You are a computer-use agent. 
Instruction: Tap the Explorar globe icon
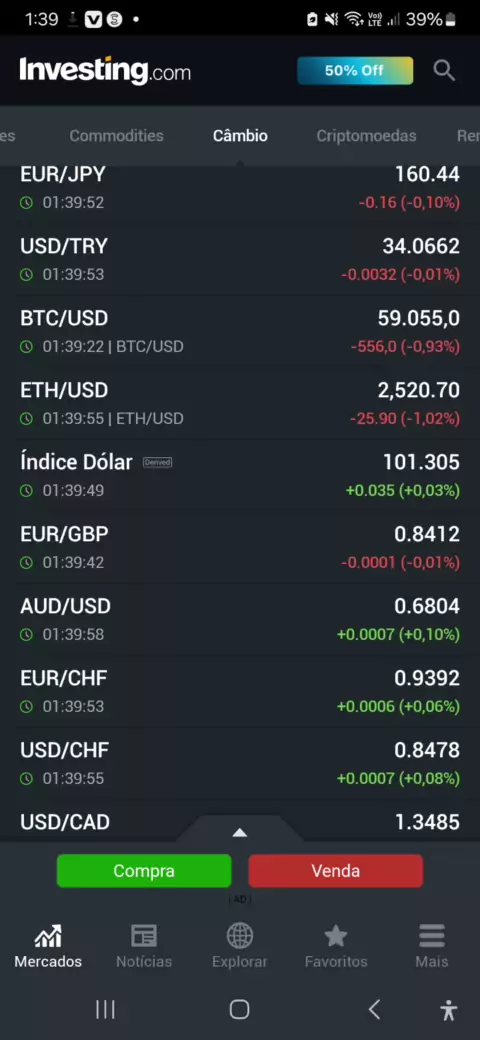point(239,936)
